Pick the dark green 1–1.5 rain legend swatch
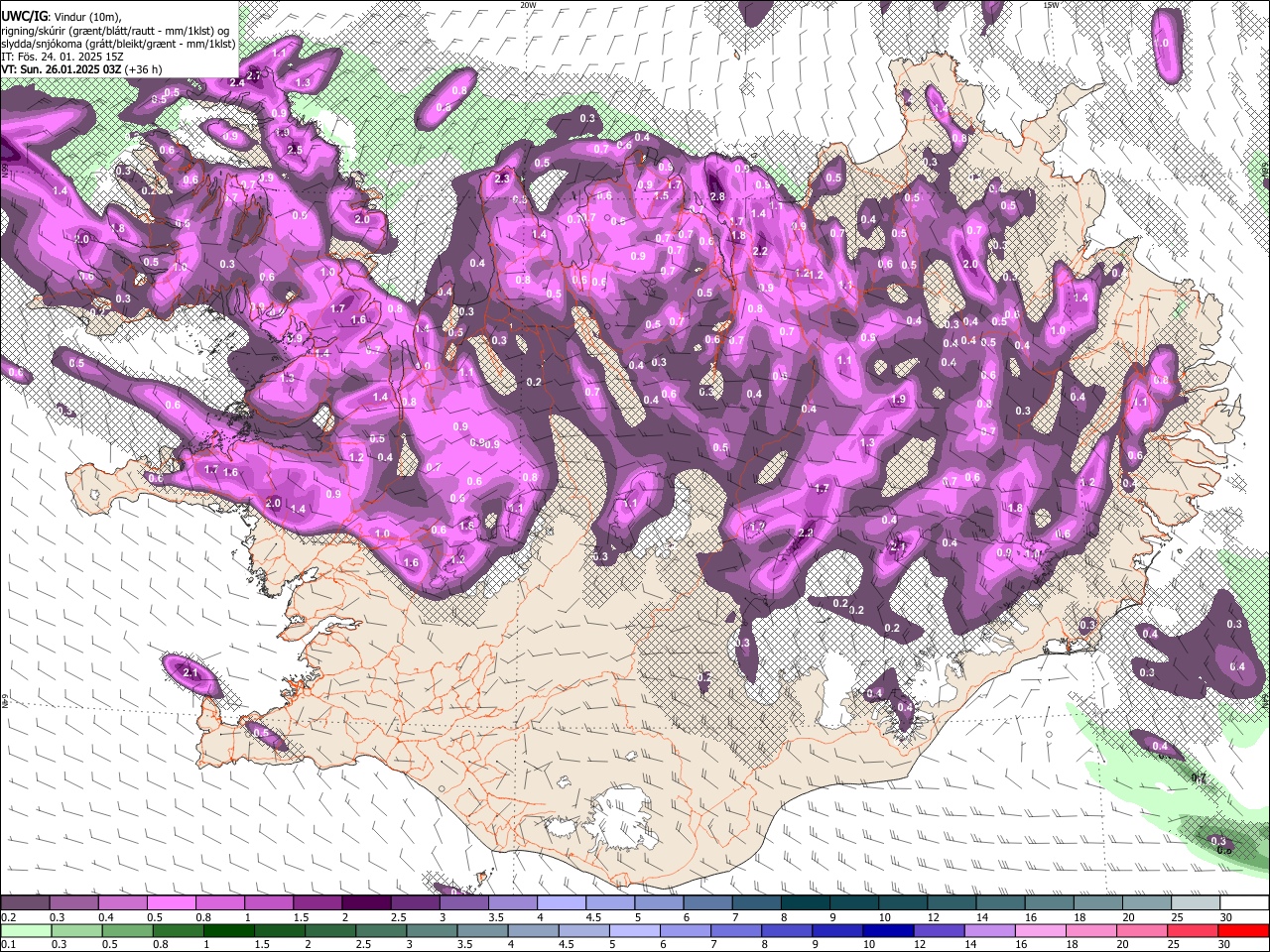The height and width of the screenshot is (952, 1270). [230, 930]
